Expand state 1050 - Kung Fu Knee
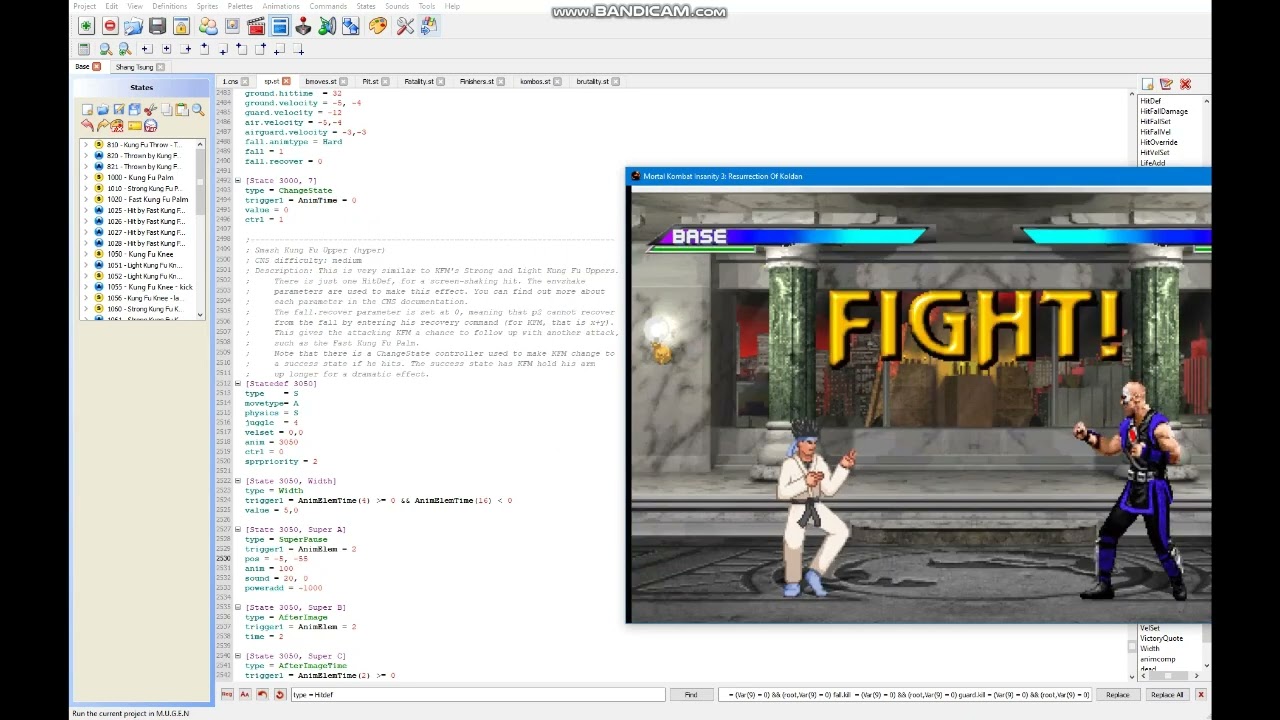This screenshot has height=720, width=1280. point(87,254)
